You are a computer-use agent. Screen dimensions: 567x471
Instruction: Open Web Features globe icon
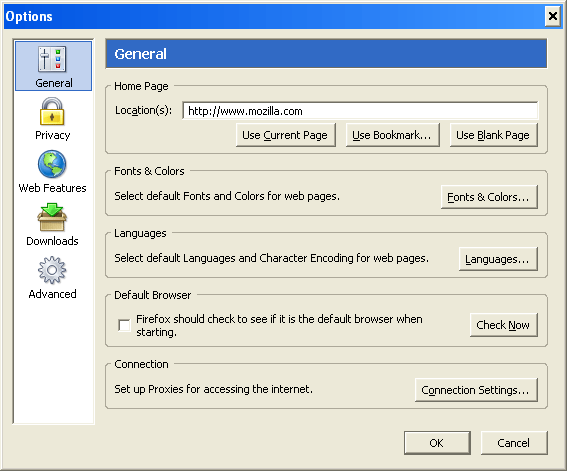point(52,164)
